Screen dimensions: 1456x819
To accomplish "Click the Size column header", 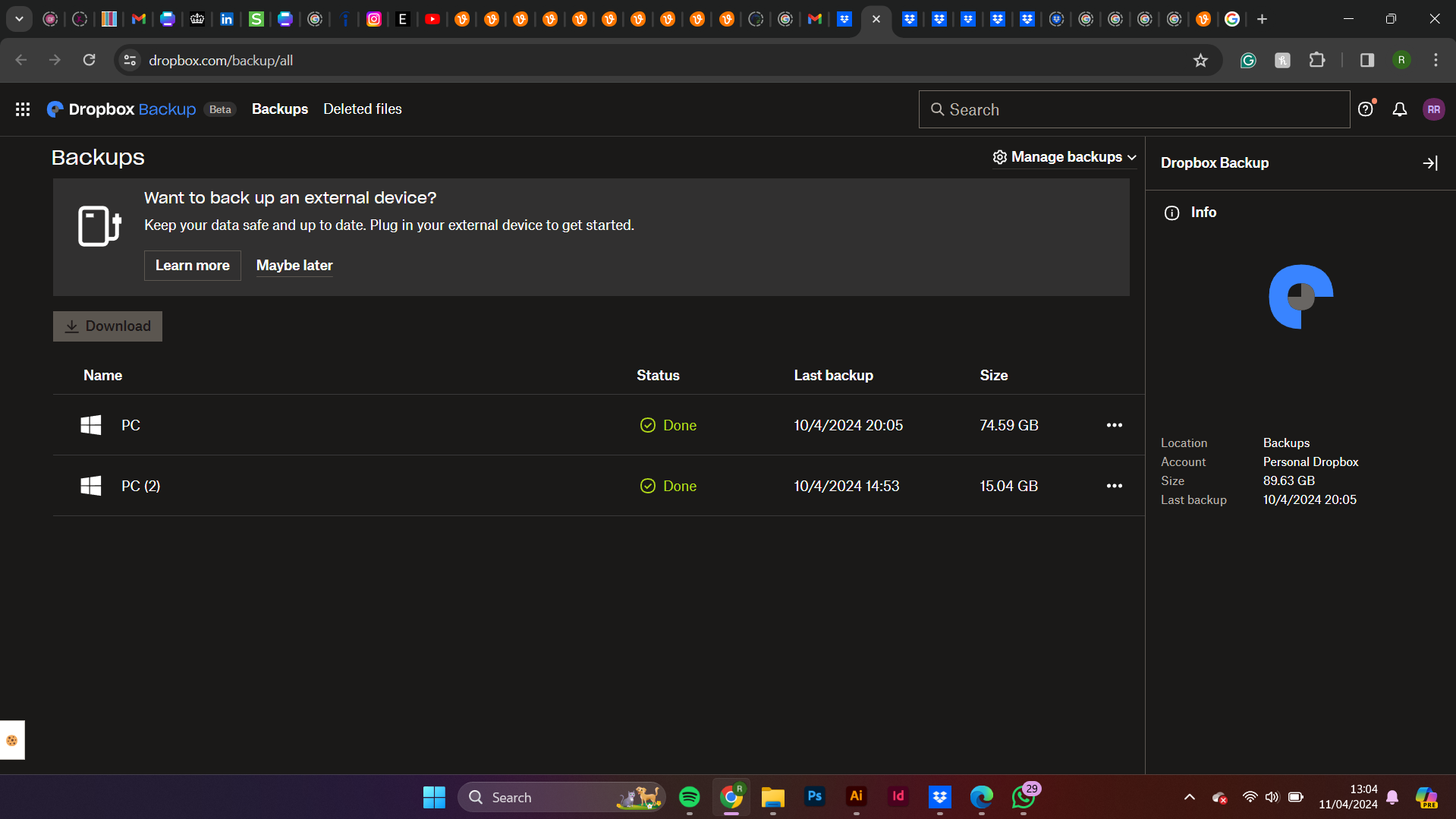I will coord(993,376).
